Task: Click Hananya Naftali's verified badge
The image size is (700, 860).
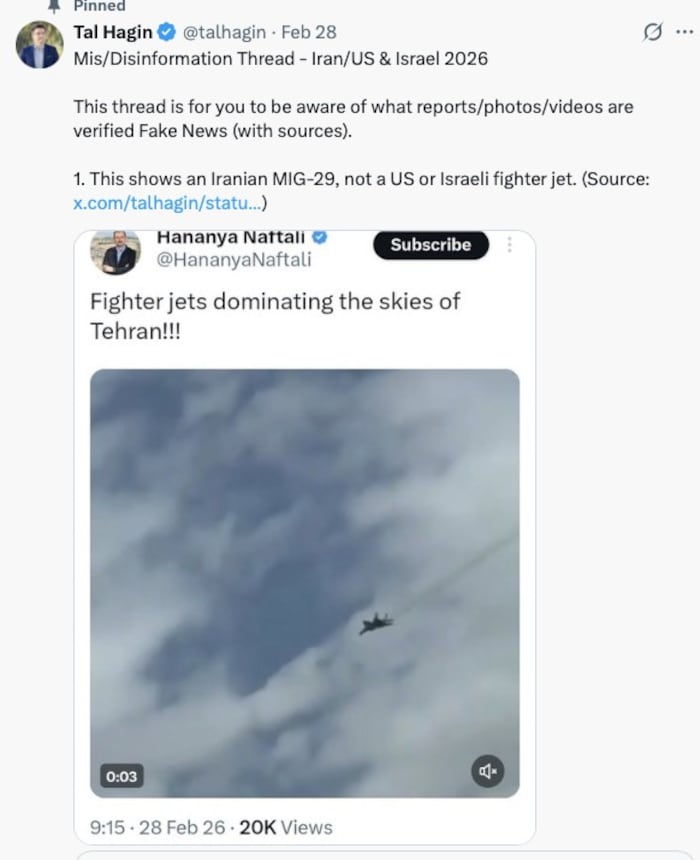Action: coord(320,237)
